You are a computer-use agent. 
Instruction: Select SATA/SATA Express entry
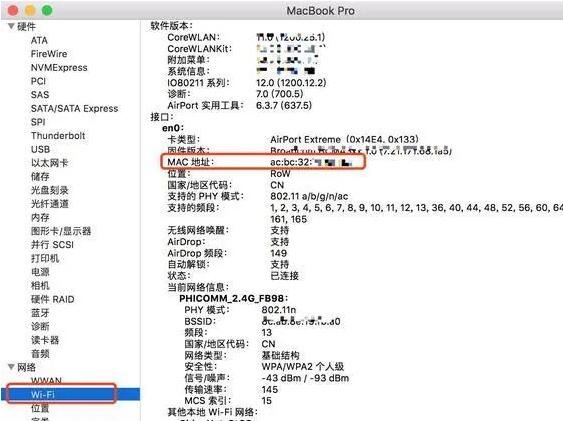coord(74,108)
